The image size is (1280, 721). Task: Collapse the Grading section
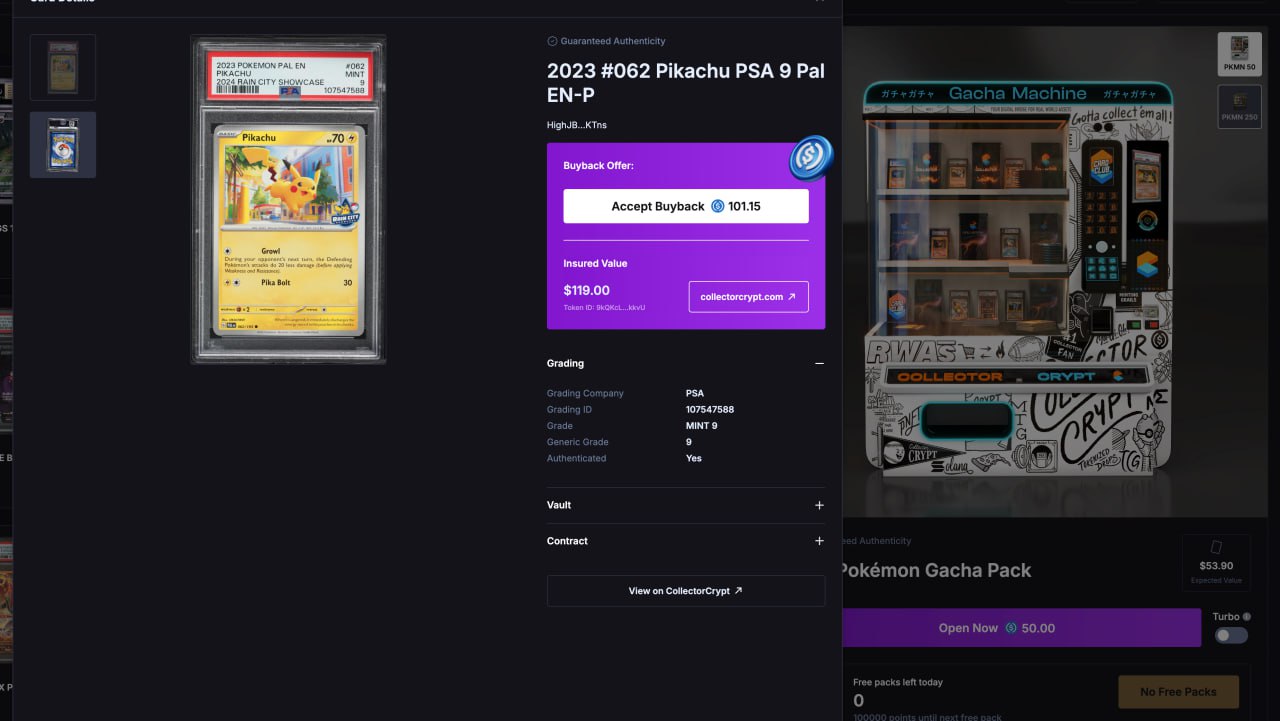tap(819, 363)
